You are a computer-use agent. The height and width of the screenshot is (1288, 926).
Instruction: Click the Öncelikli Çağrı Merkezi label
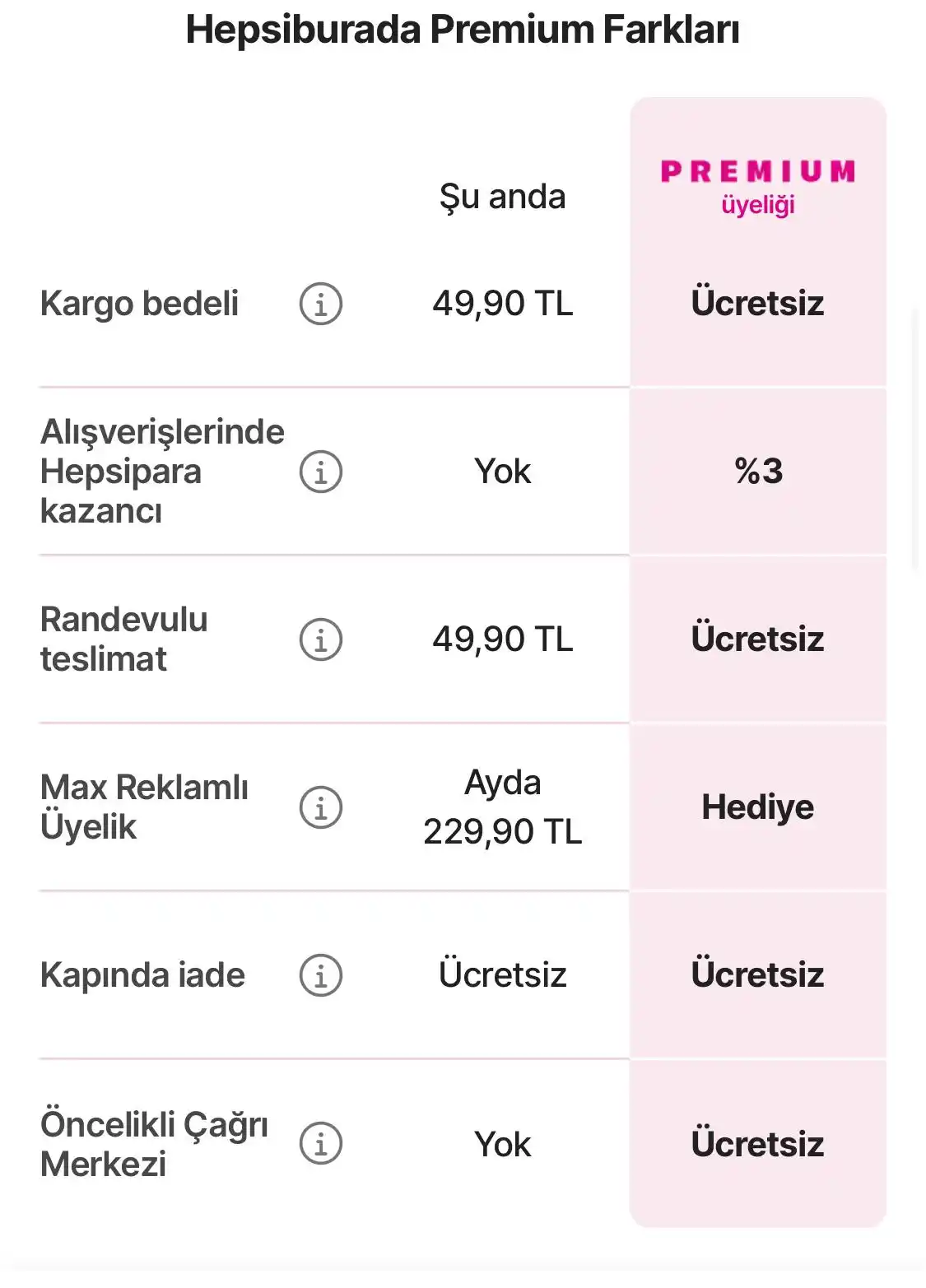click(x=154, y=1144)
